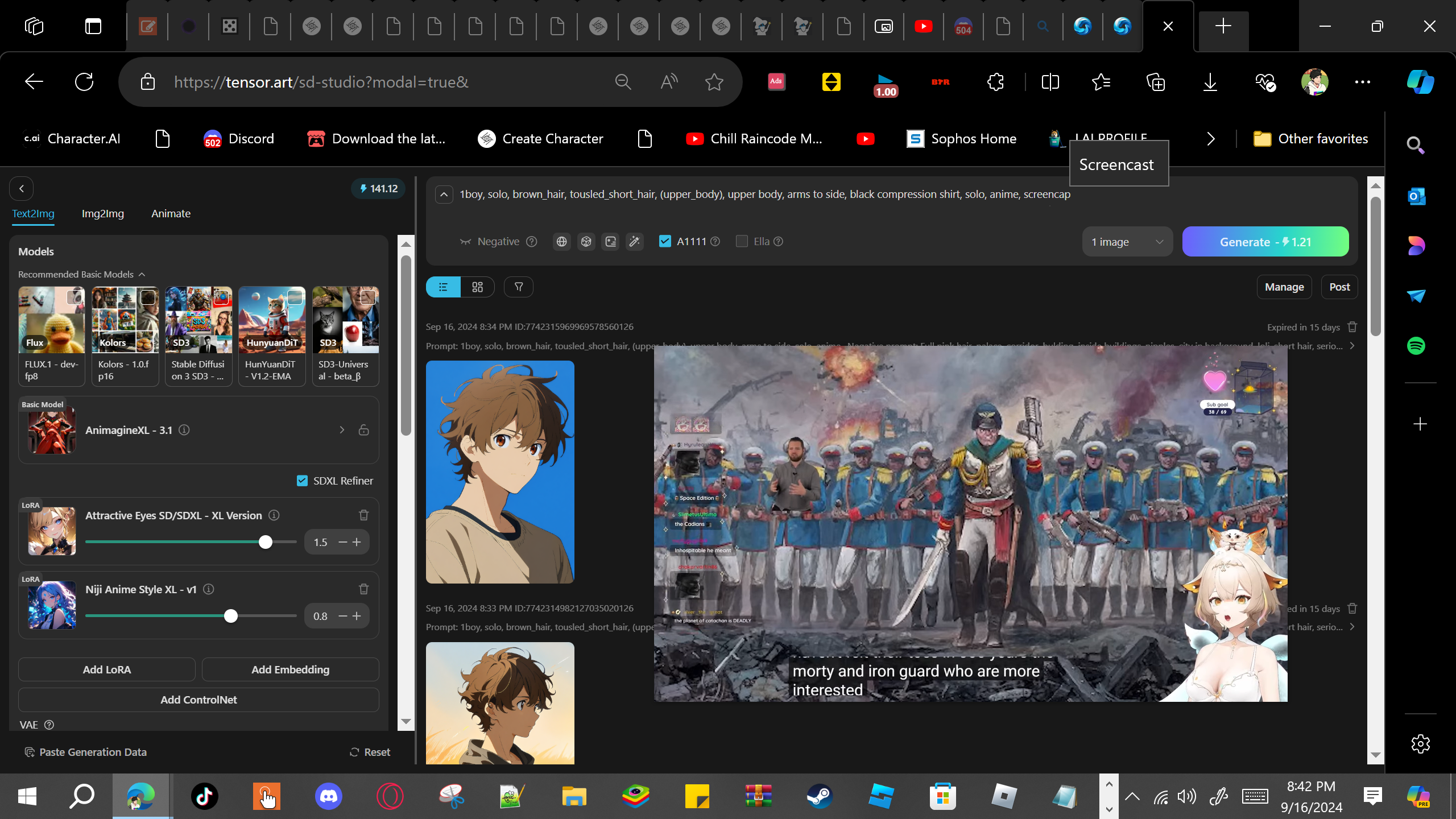The width and height of the screenshot is (1456, 819).
Task: Click the cube icon in prompt toolbar
Action: (x=586, y=242)
